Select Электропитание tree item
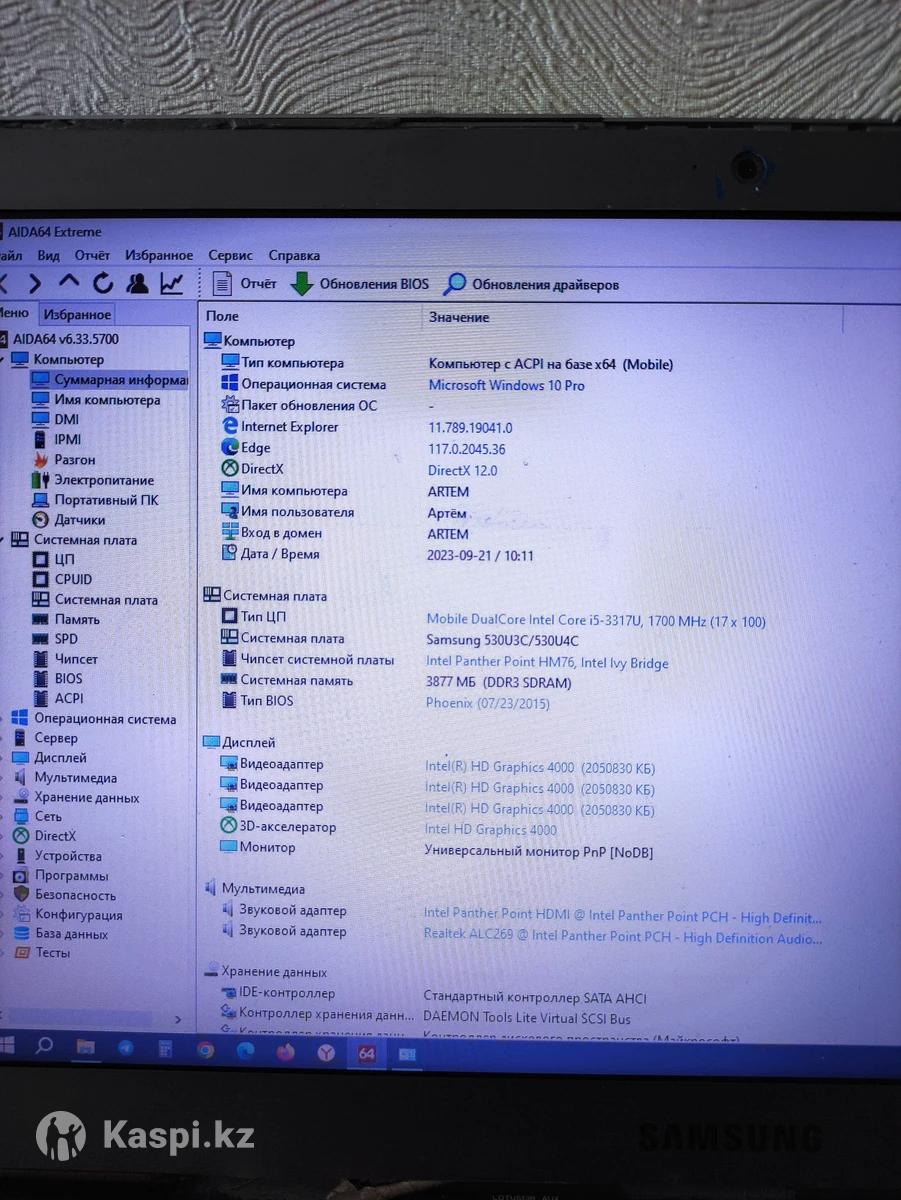 coord(92,480)
